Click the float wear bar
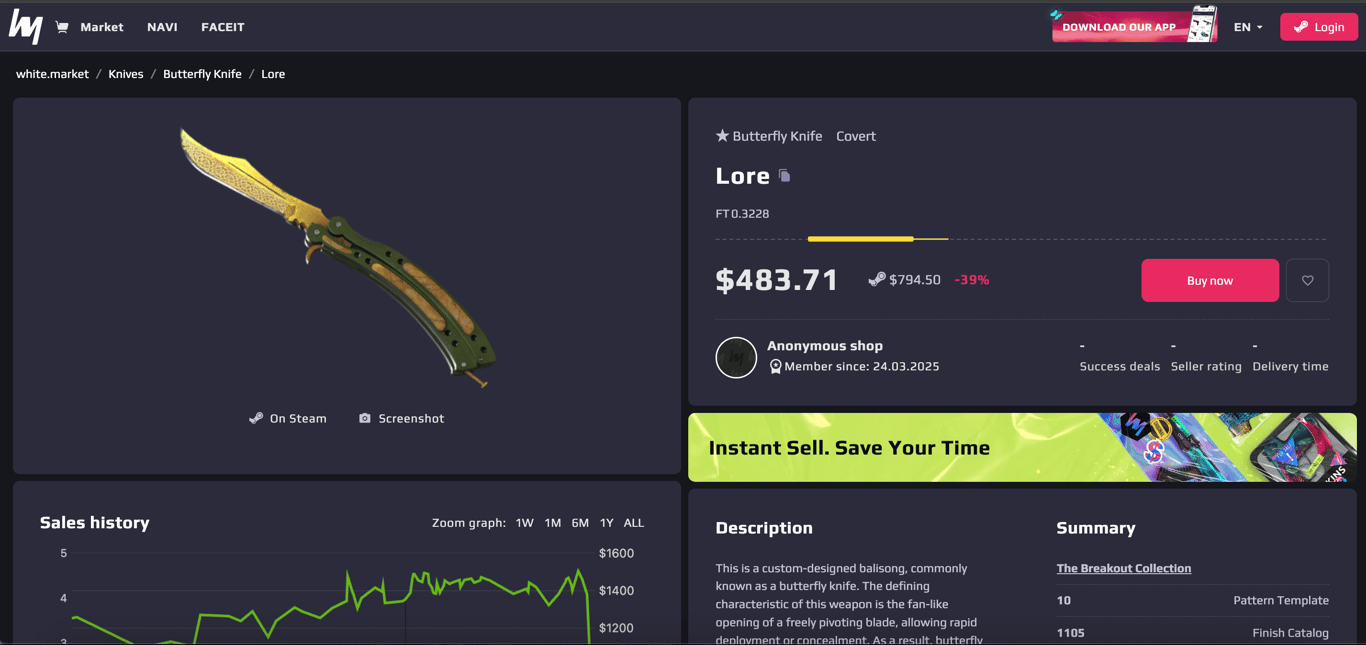The height and width of the screenshot is (645, 1366). pyautogui.click(x=1021, y=239)
